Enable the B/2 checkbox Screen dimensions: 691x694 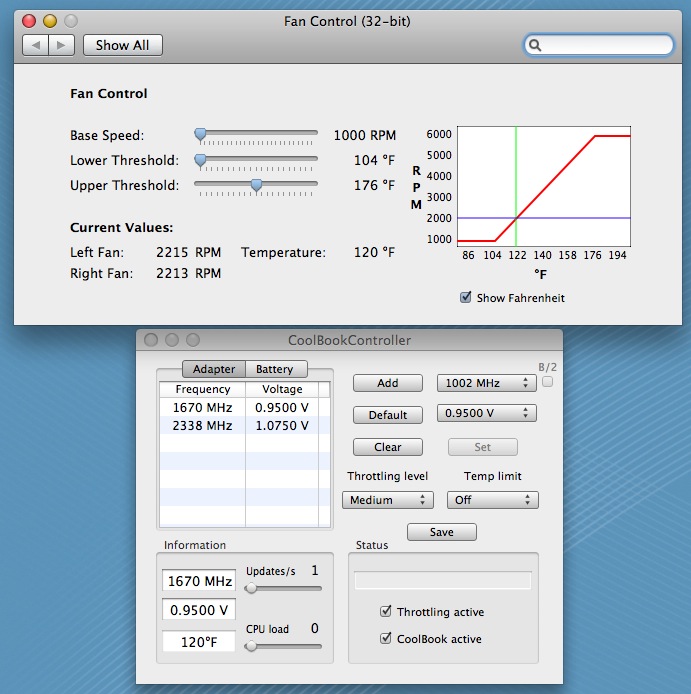[548, 382]
